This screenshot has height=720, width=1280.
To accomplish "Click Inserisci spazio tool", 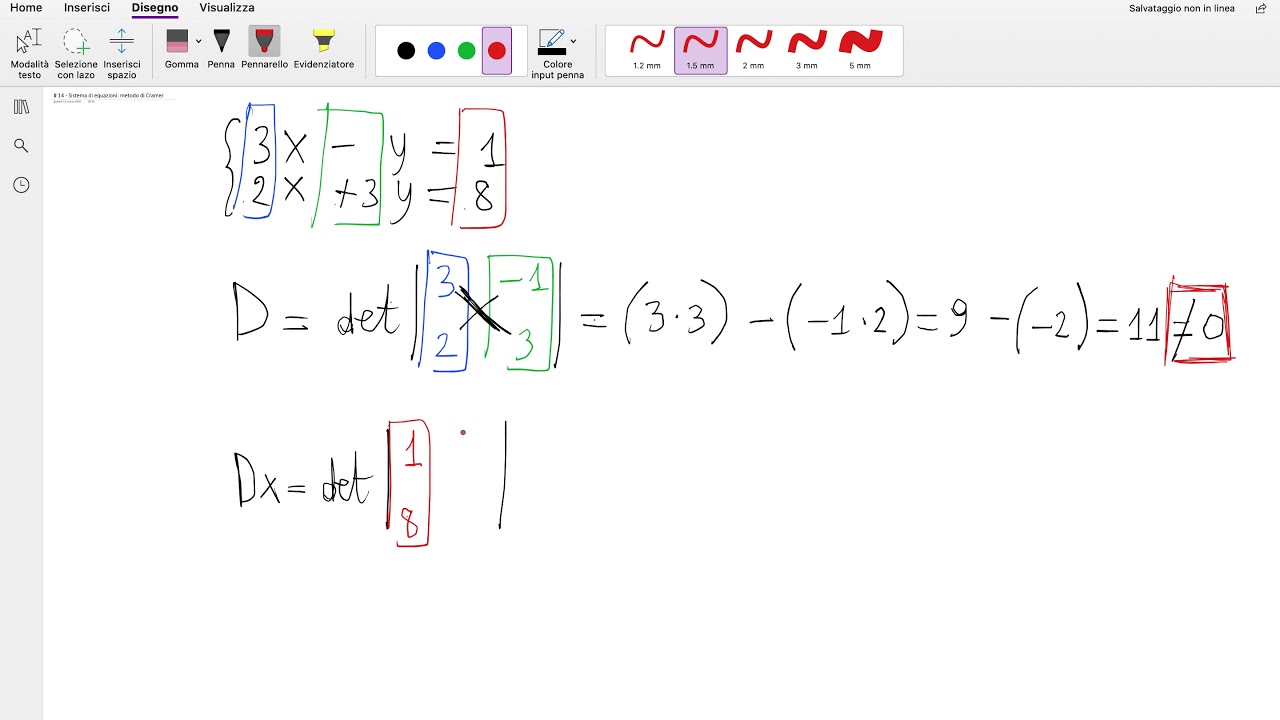I will point(121,53).
